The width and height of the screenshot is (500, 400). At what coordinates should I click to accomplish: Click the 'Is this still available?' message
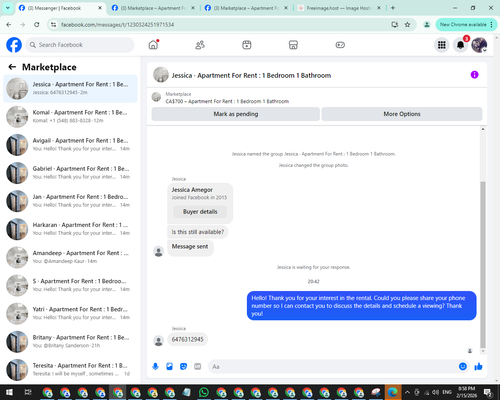[x=198, y=232]
